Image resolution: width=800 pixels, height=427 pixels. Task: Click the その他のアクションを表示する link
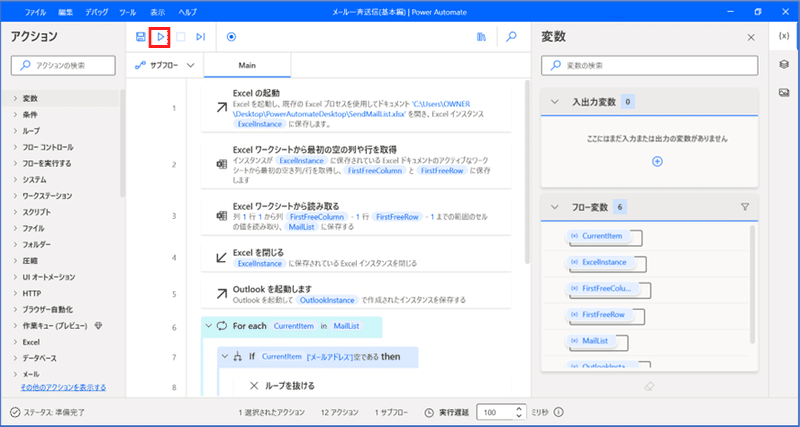pyautogui.click(x=63, y=387)
